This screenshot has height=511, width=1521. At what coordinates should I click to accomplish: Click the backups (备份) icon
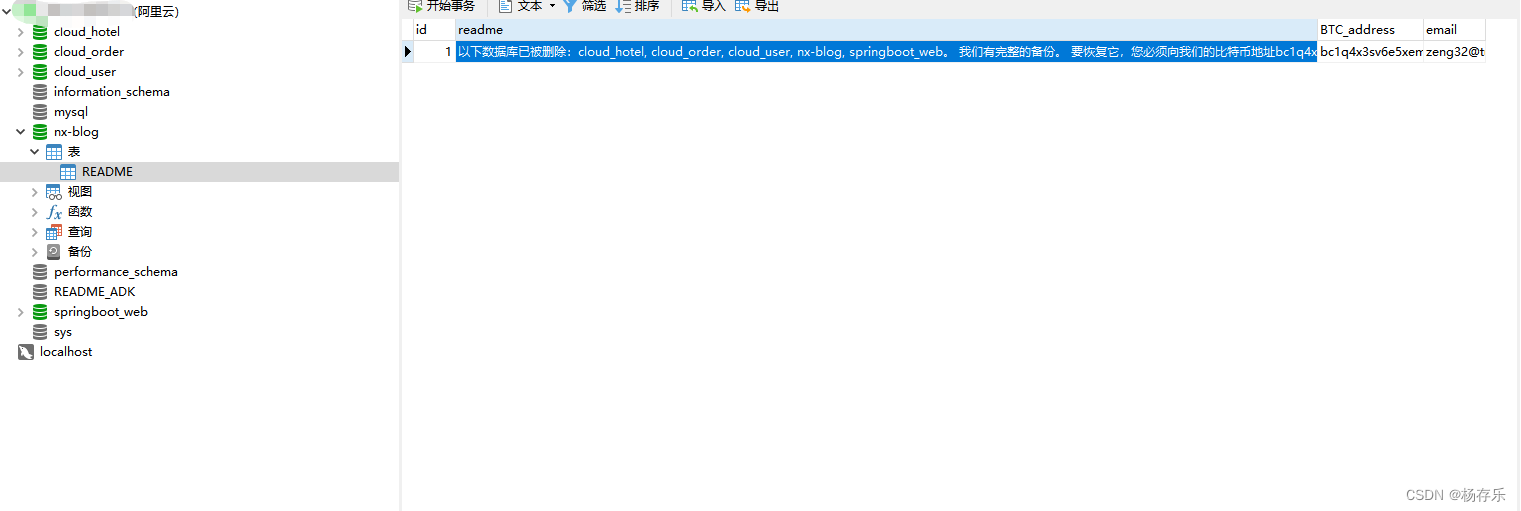tap(54, 252)
